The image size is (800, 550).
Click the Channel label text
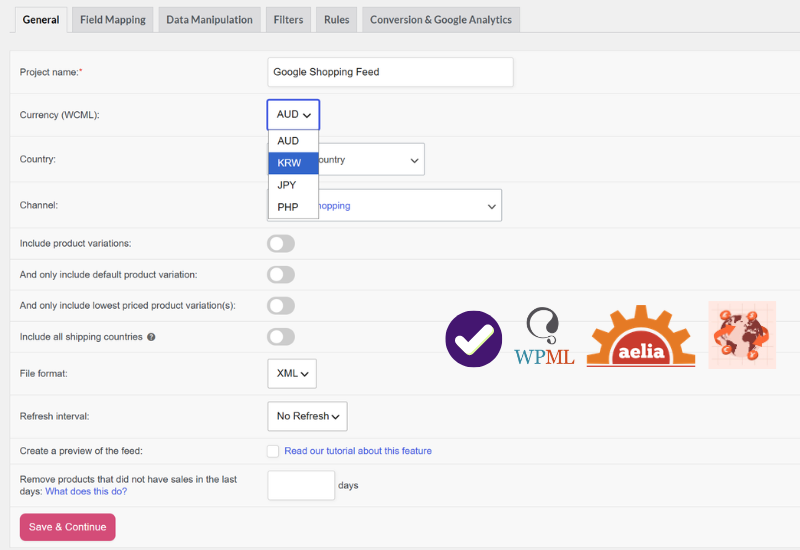(39, 205)
